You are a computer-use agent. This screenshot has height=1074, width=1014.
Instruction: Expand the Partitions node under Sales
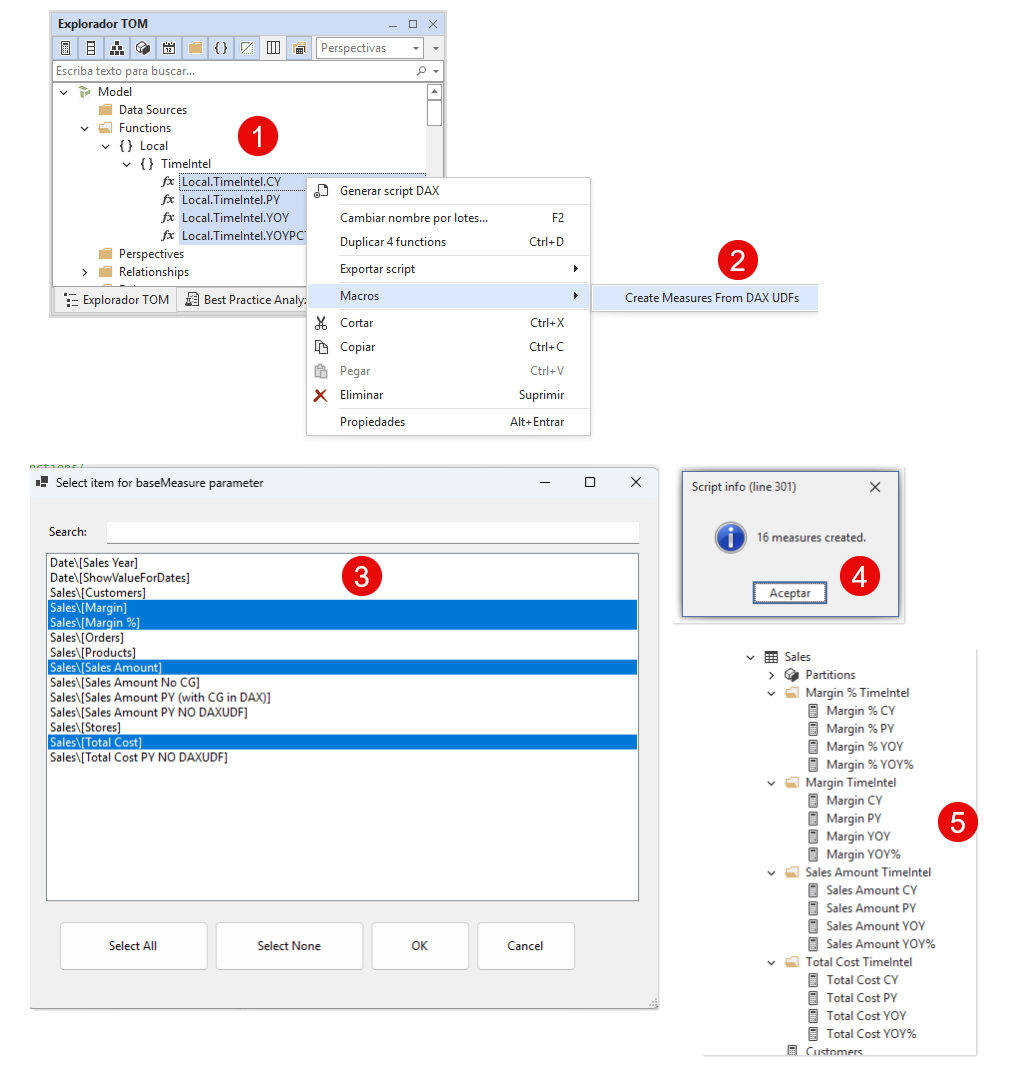[771, 675]
